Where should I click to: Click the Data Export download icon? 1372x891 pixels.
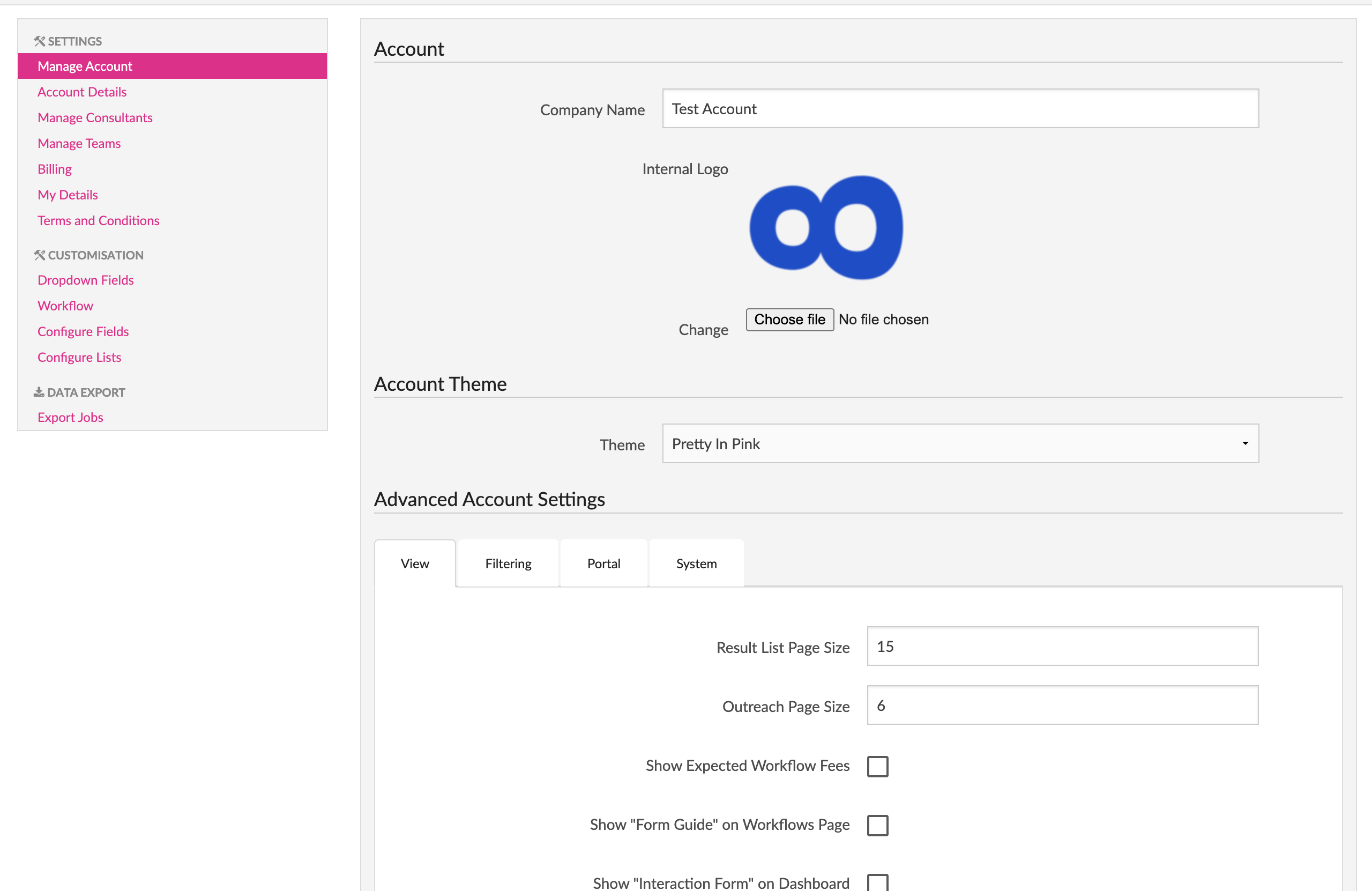click(39, 392)
